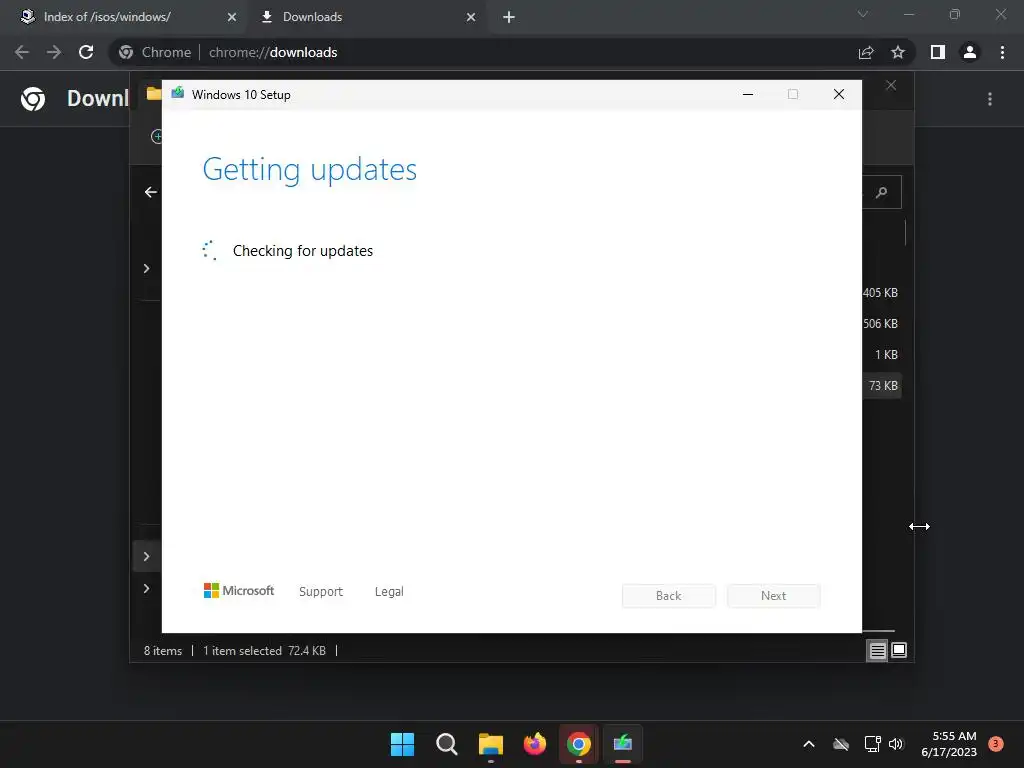Click the Chrome reload page icon
The width and height of the screenshot is (1024, 768).
[x=86, y=52]
